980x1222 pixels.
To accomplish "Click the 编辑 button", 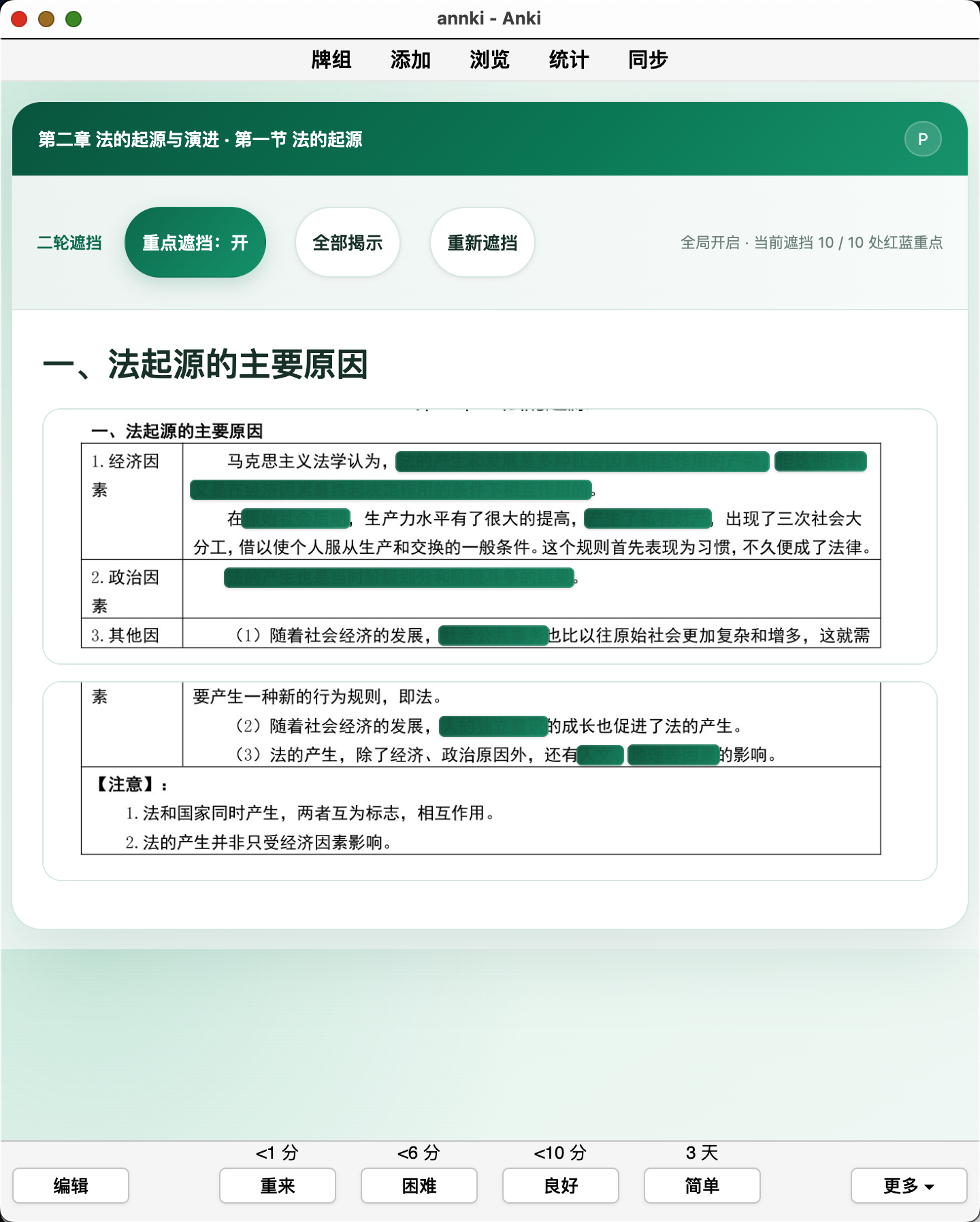I will 71,1186.
